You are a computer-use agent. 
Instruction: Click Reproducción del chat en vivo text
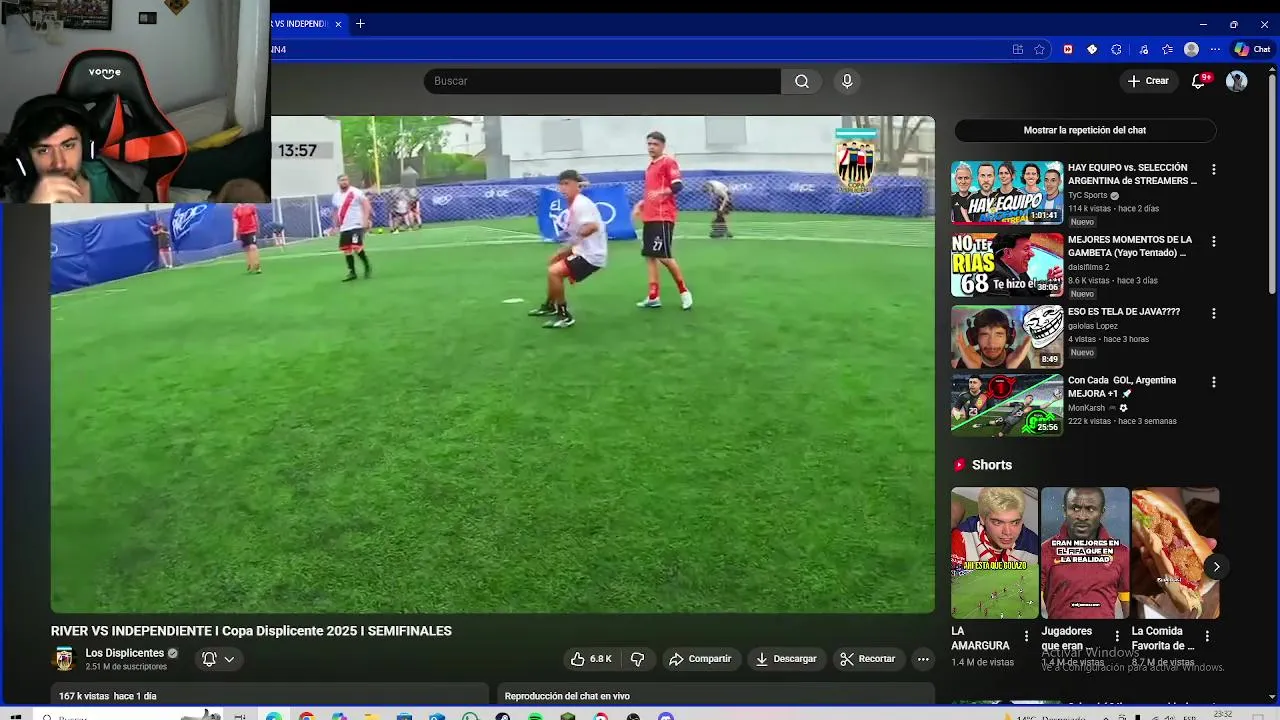pyautogui.click(x=567, y=696)
